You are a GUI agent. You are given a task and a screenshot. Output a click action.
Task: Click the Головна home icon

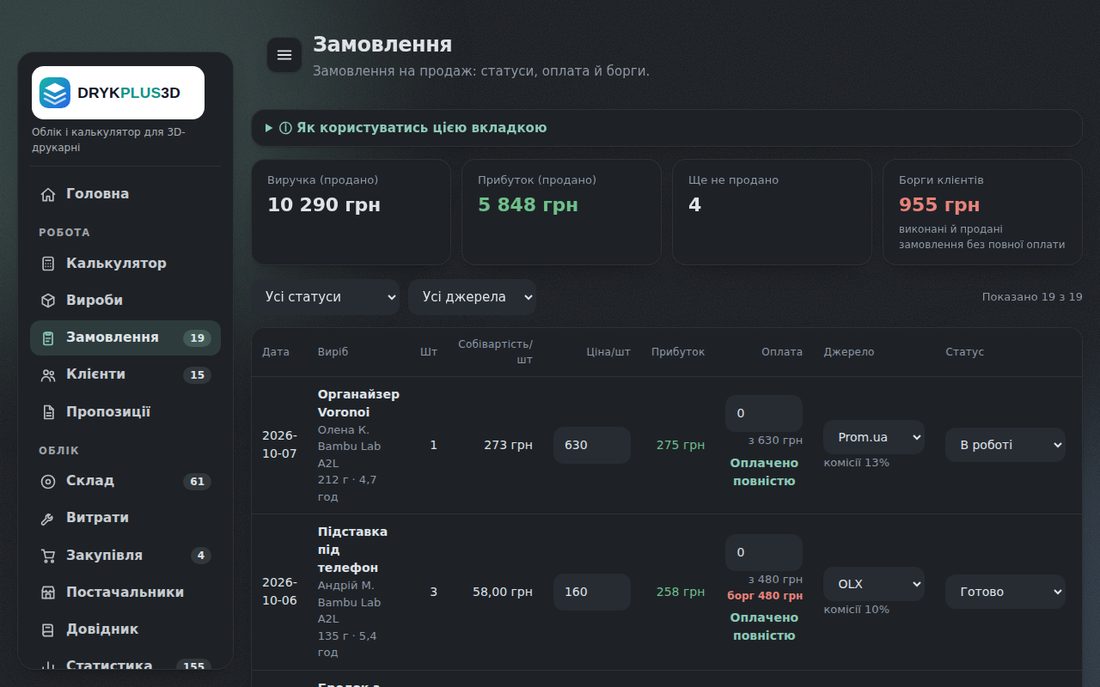coord(48,194)
